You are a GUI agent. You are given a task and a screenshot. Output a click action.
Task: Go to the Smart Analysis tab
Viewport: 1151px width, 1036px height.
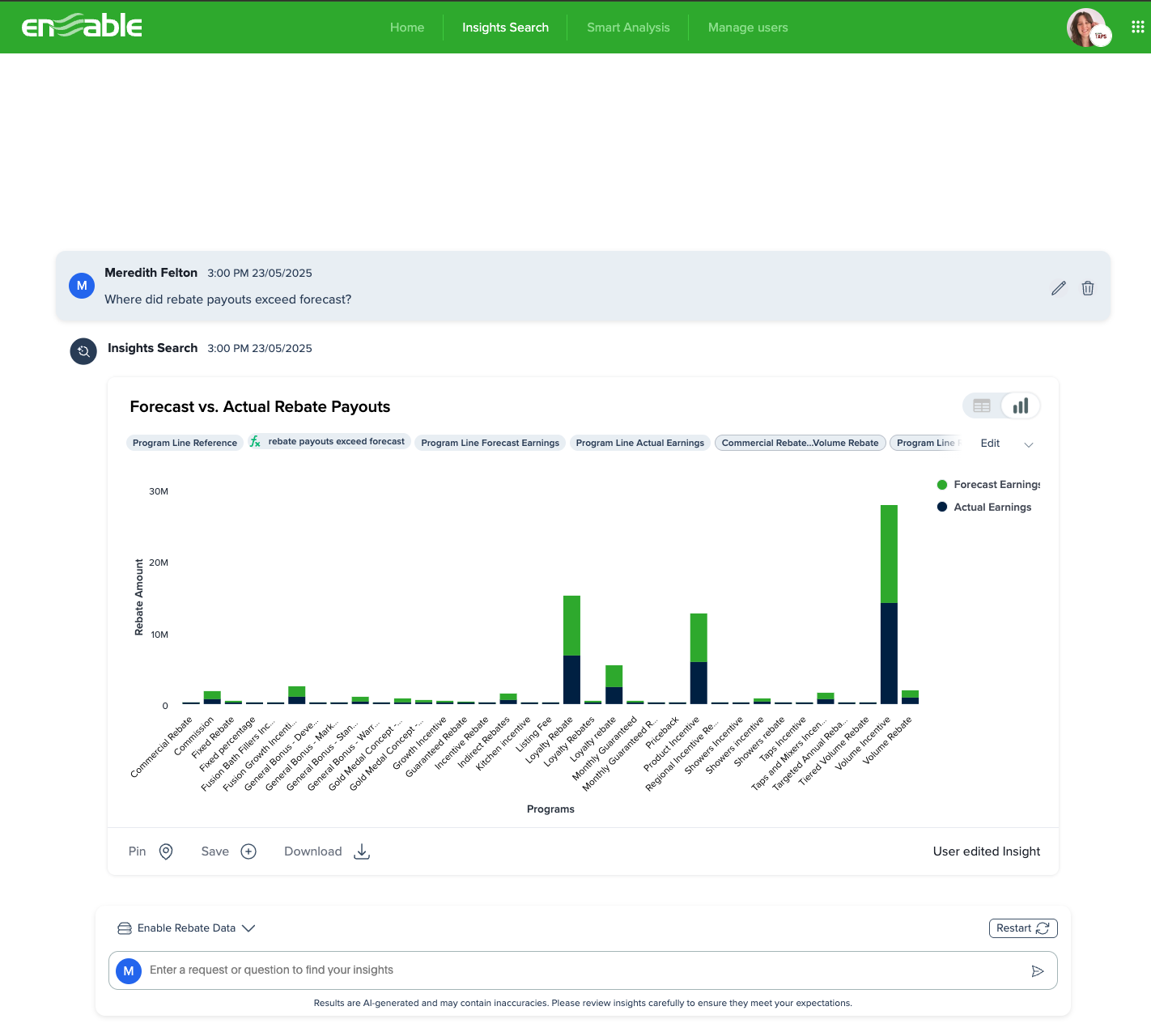pyautogui.click(x=628, y=28)
